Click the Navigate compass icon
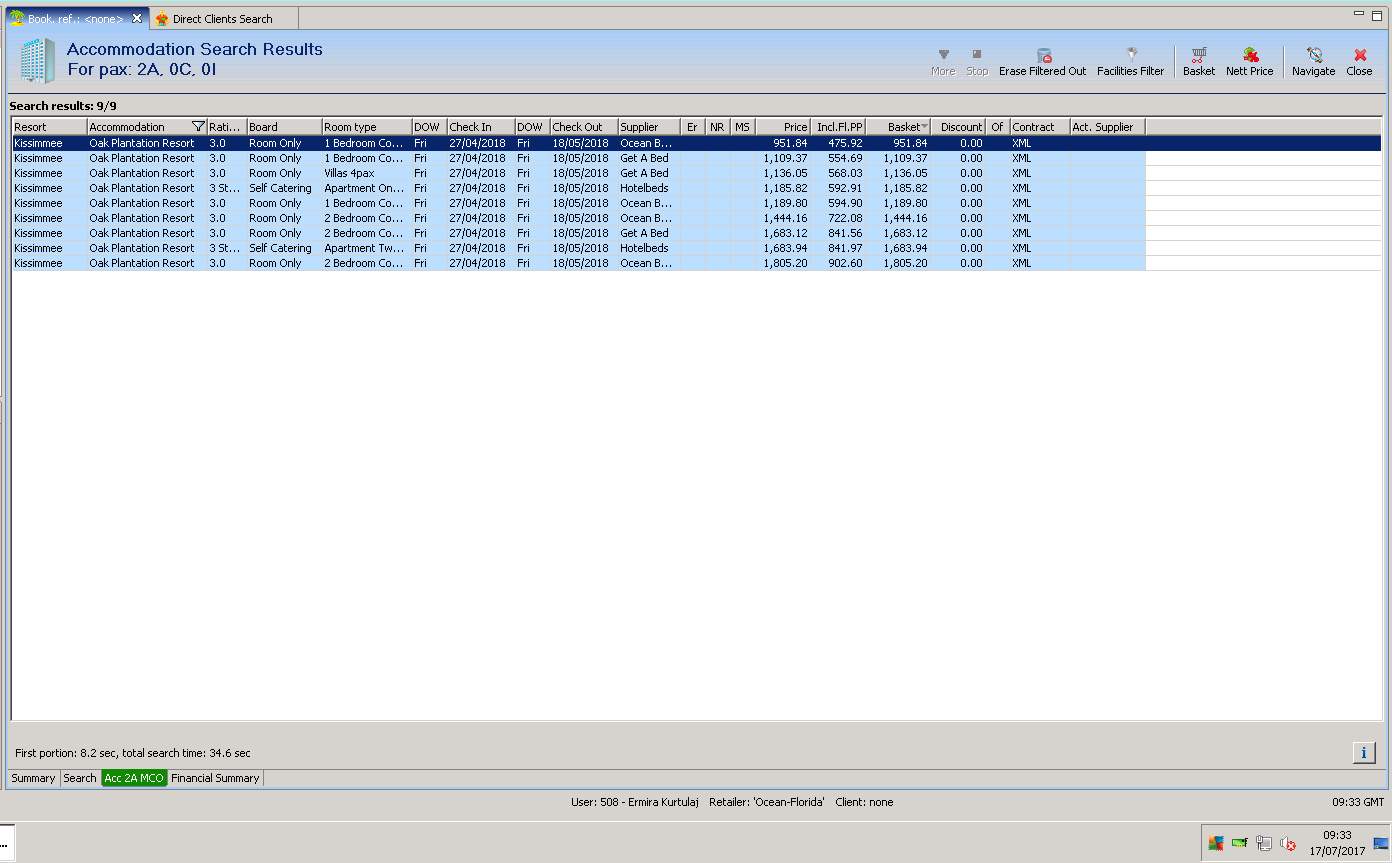The image size is (1392, 863). [1314, 55]
